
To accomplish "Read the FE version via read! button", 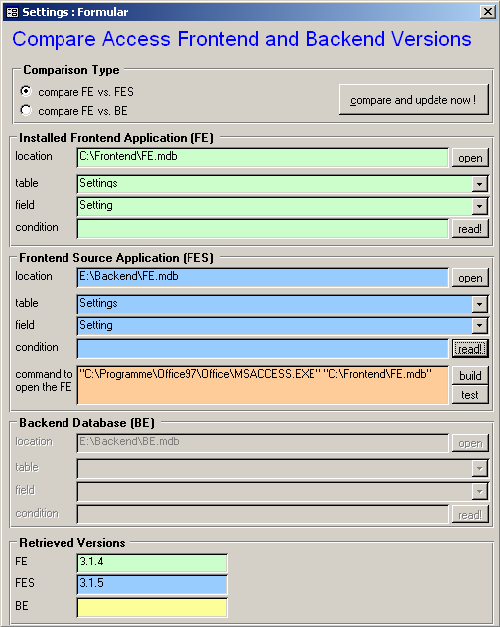I will 470,229.
